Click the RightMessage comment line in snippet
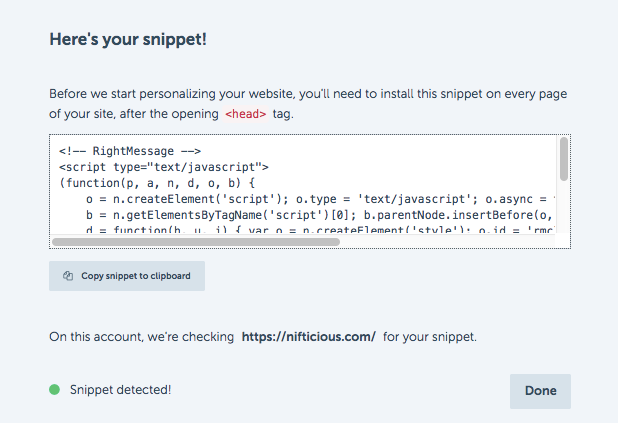The width and height of the screenshot is (618, 423). [130, 151]
